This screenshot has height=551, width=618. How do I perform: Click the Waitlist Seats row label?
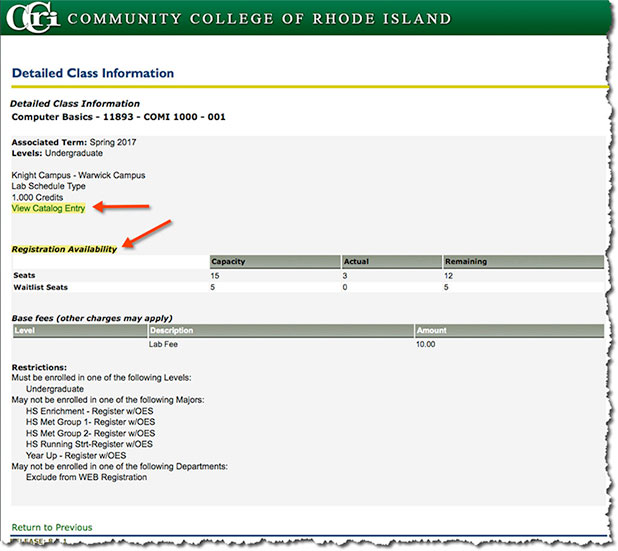tap(39, 288)
